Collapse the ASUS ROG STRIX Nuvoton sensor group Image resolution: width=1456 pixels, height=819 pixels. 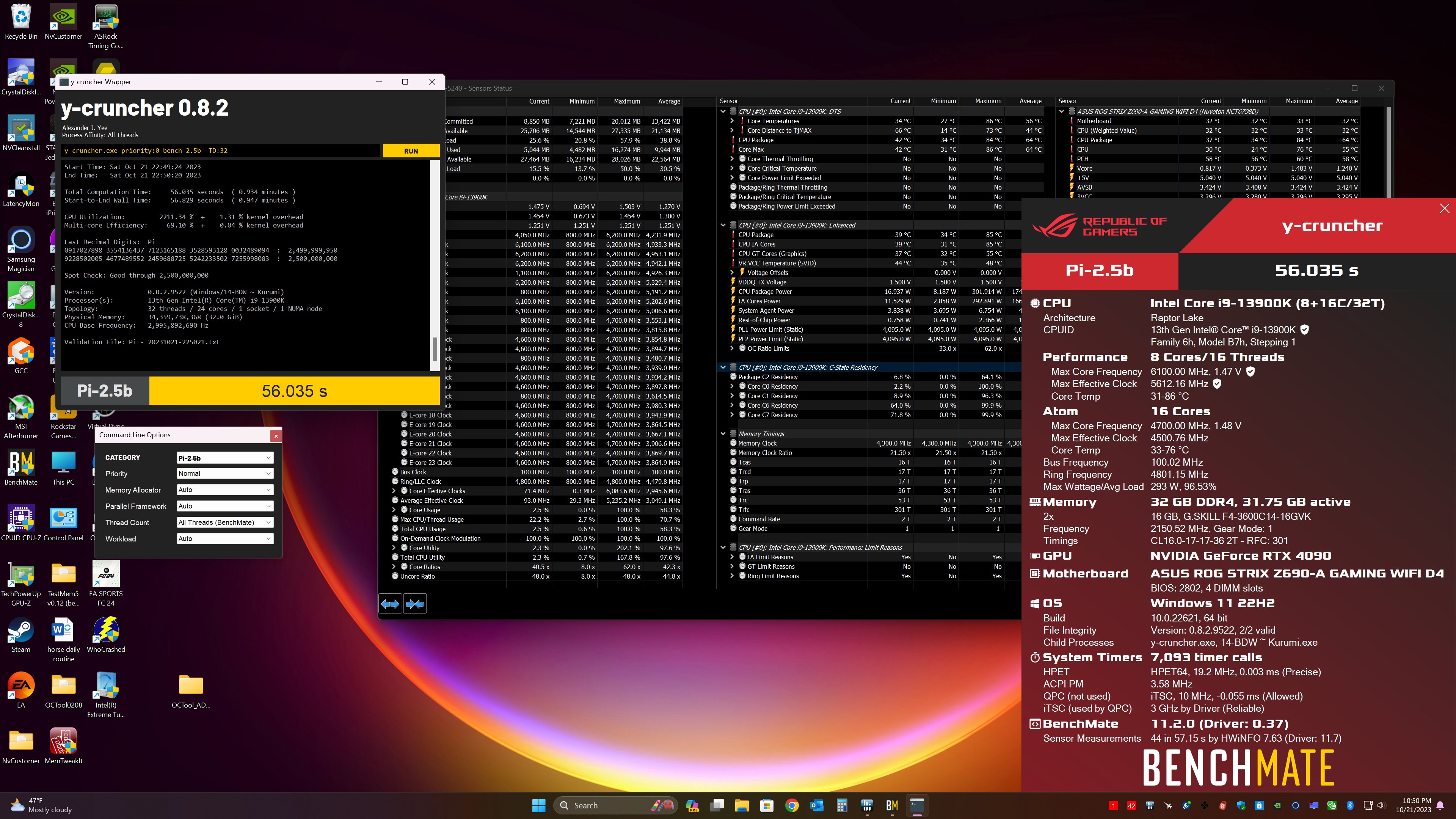coord(1062,112)
